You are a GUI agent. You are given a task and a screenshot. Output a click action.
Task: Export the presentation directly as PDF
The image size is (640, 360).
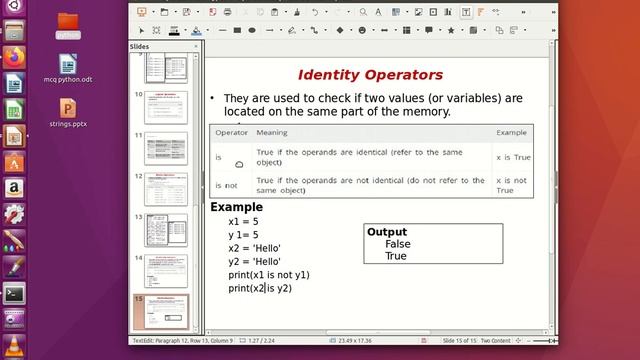point(213,12)
